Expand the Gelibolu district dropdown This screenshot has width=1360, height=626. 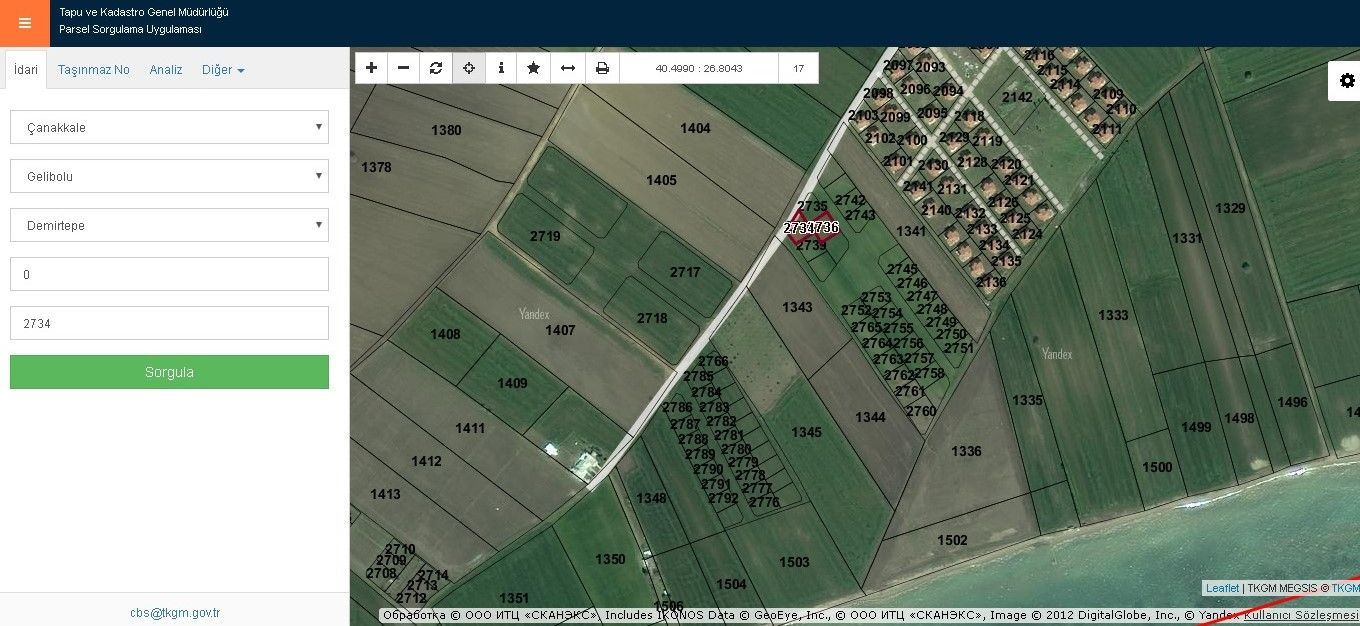coord(169,176)
